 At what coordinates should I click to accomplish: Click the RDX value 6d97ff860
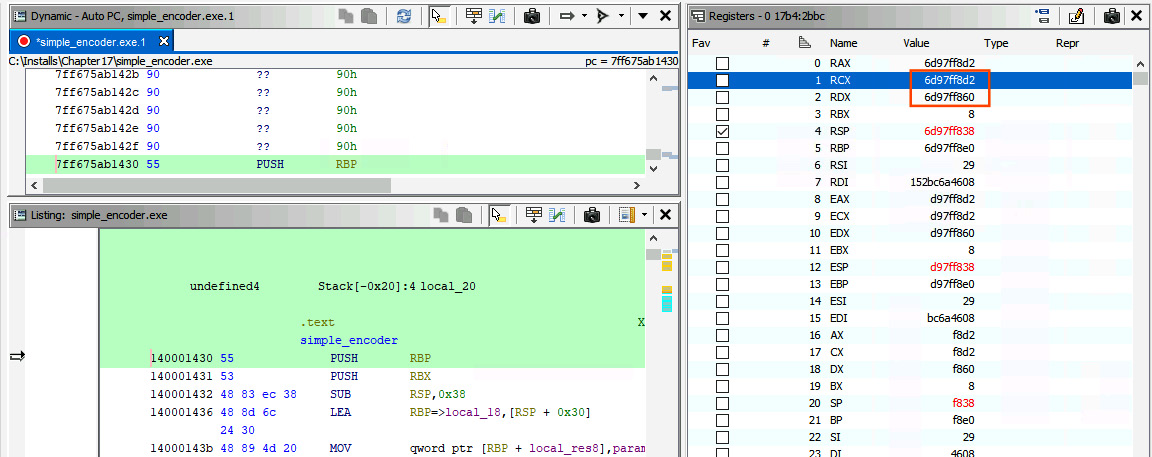pos(949,97)
